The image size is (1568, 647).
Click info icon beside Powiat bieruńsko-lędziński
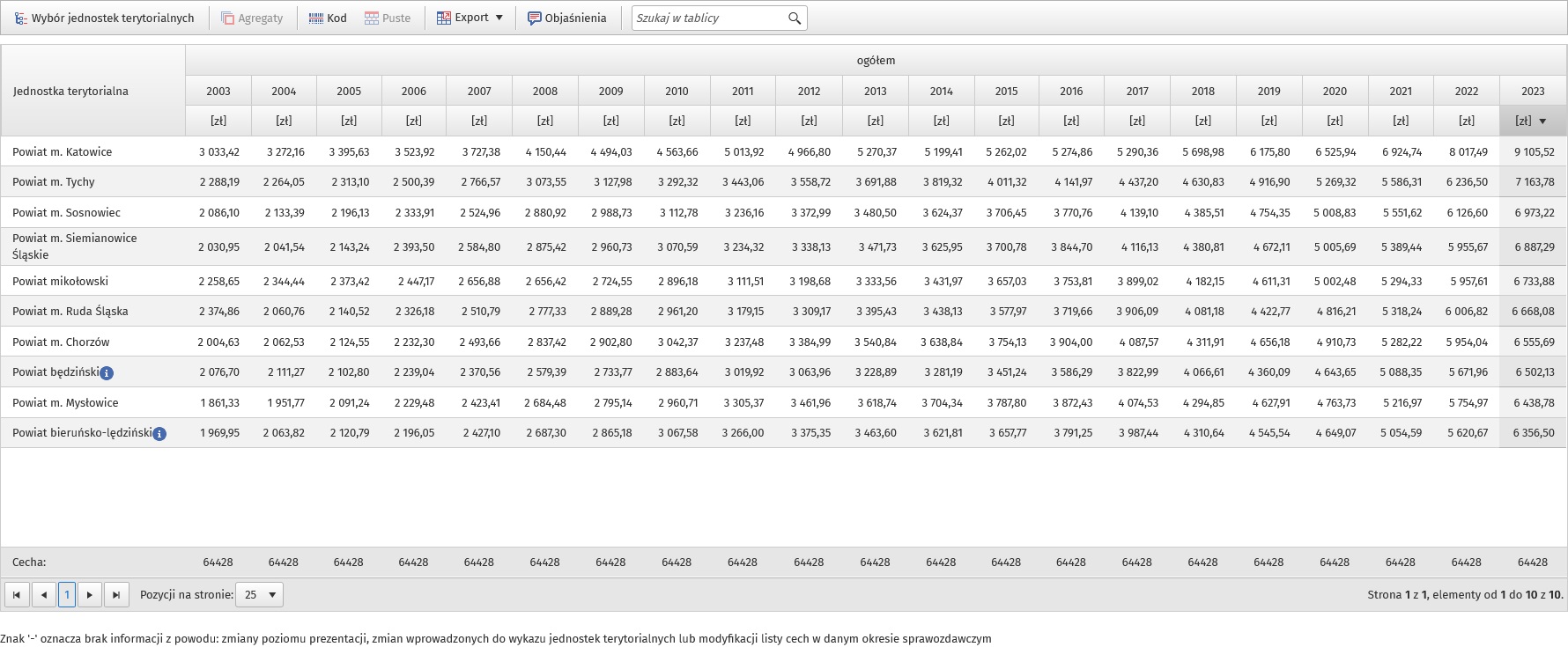pos(159,434)
